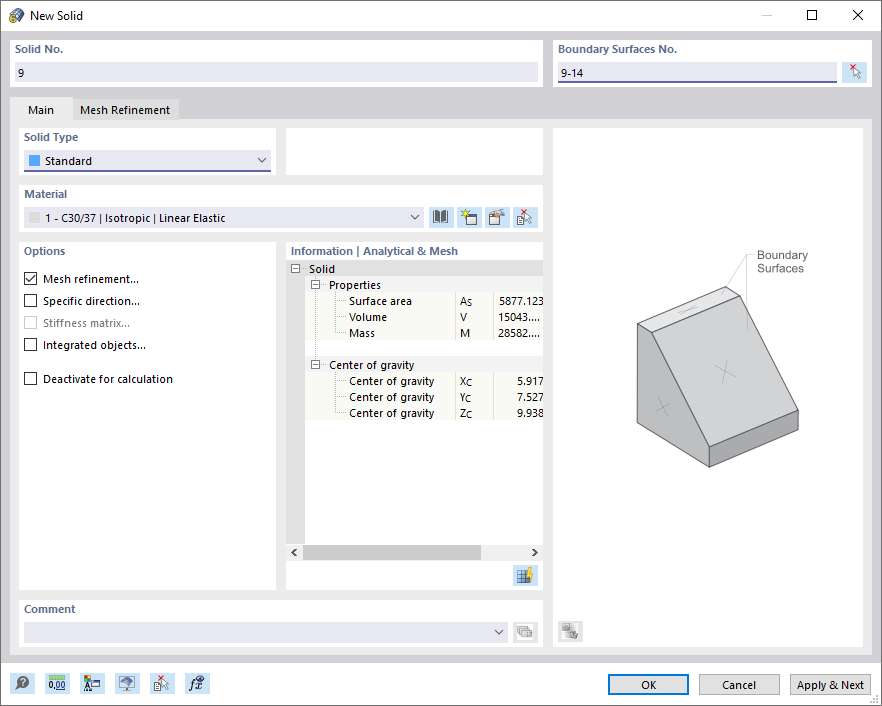Check Deactivate for calculation
Viewport: 882px width, 706px height.
point(29,379)
